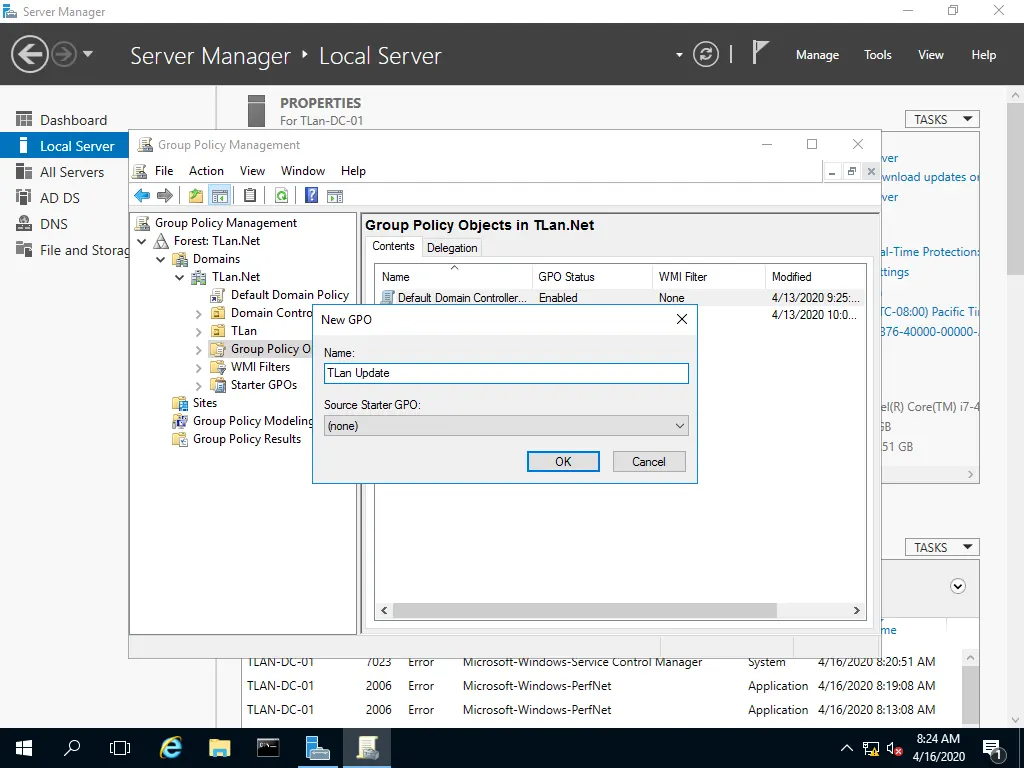This screenshot has width=1024, height=768.
Task: Open the Window menu
Action: [303, 170]
